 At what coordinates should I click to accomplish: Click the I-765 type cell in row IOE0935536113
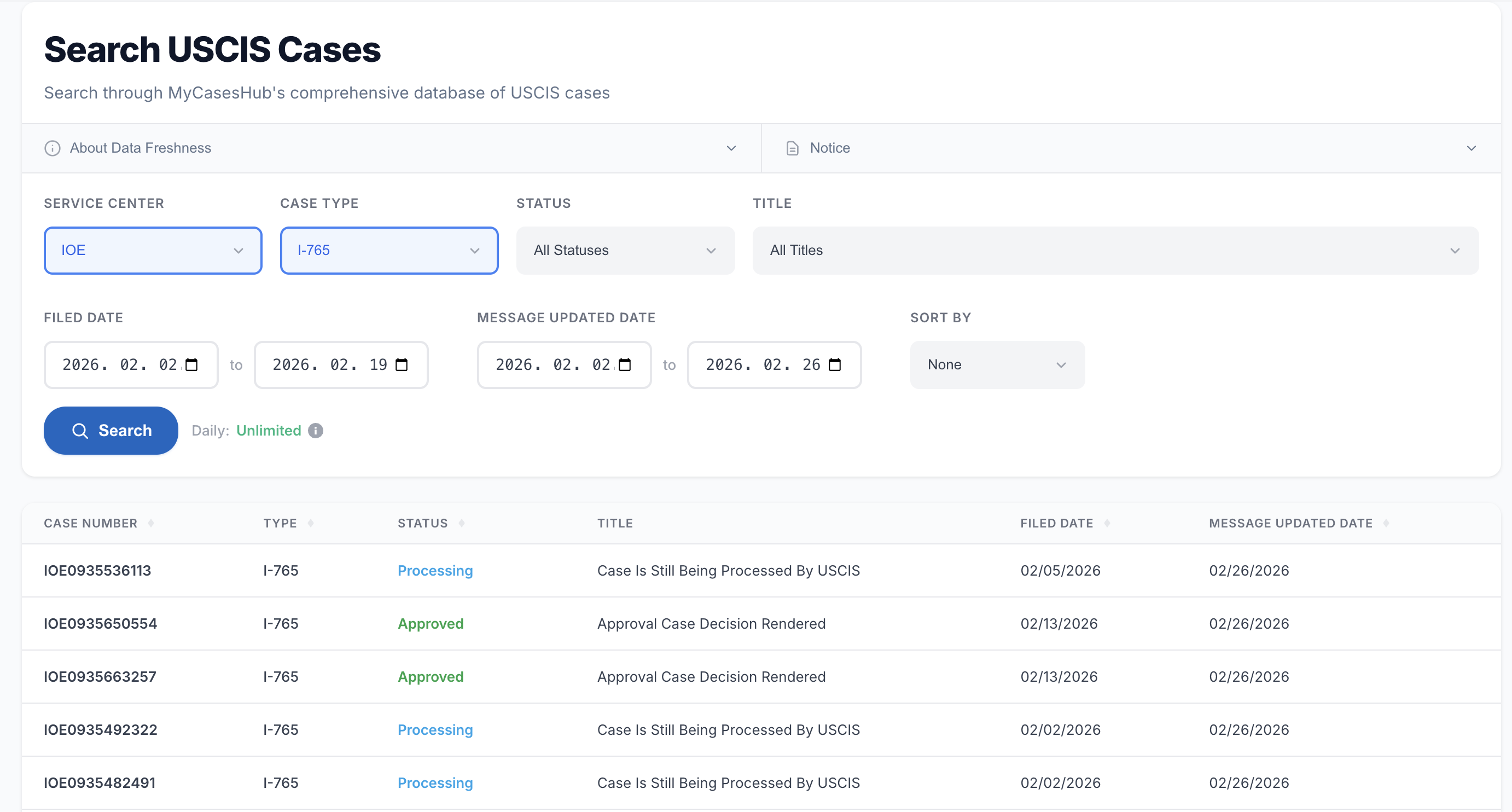click(281, 570)
